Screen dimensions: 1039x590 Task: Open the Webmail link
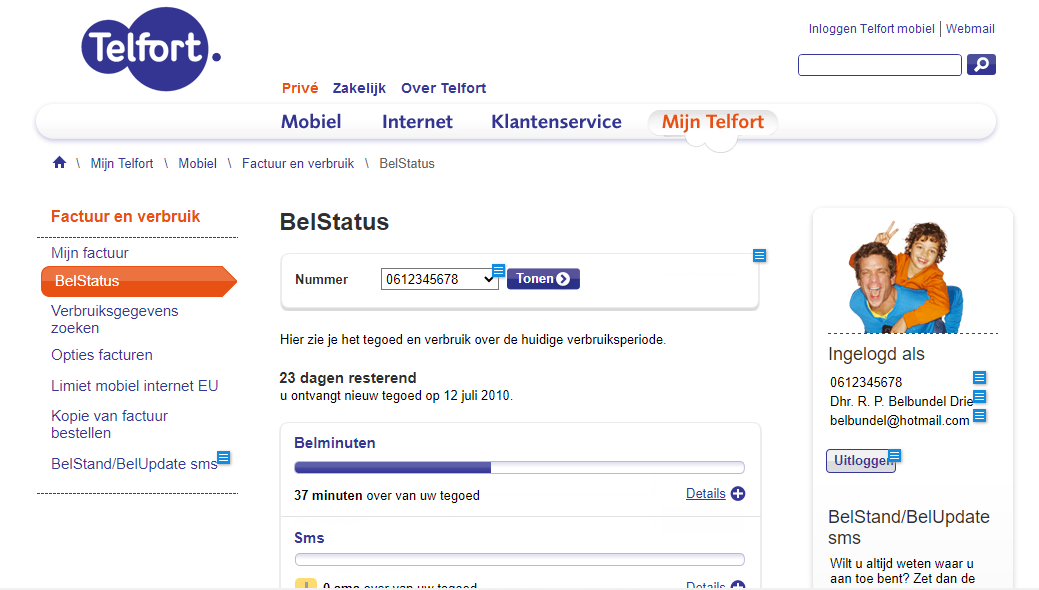970,29
